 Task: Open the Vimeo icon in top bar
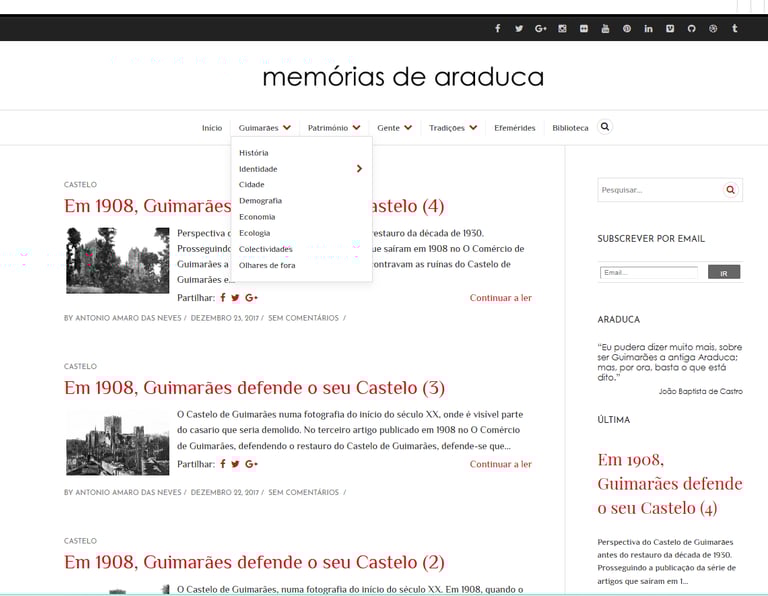[670, 28]
